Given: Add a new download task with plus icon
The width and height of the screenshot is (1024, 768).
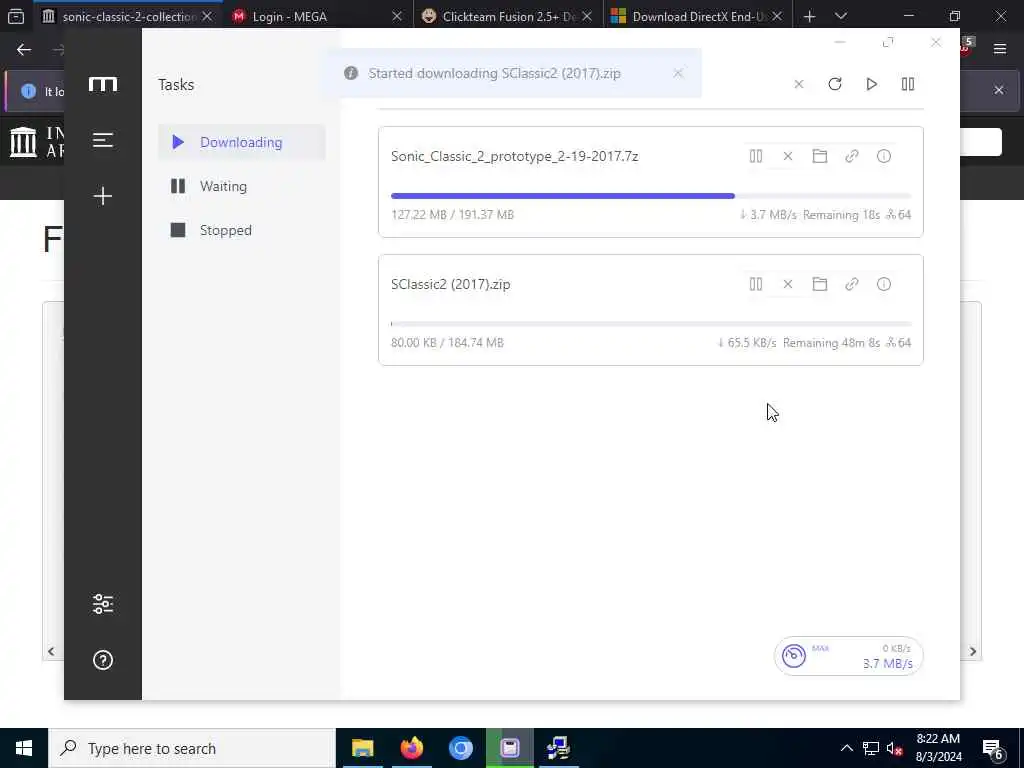Looking at the screenshot, I should point(103,196).
